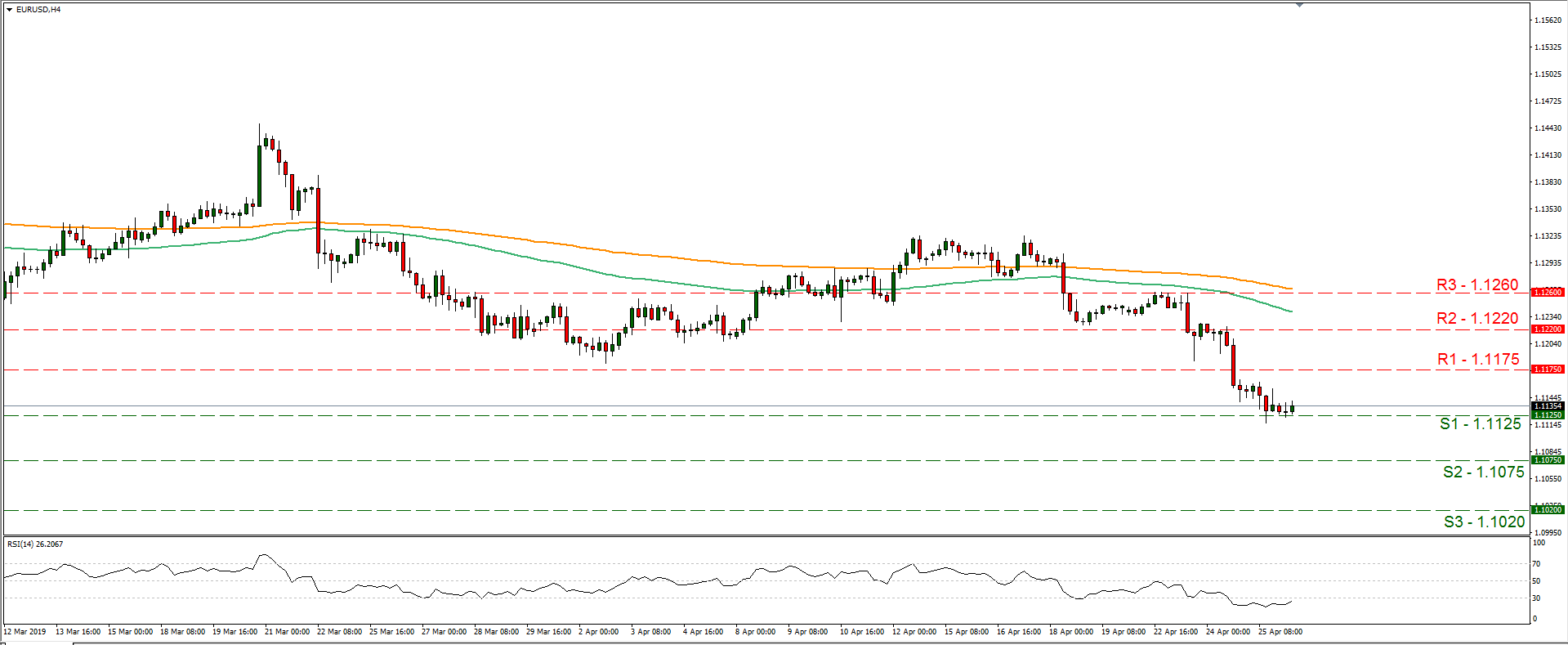Click the 1.12040 price scale value
The width and height of the screenshot is (1568, 645).
1548,344
